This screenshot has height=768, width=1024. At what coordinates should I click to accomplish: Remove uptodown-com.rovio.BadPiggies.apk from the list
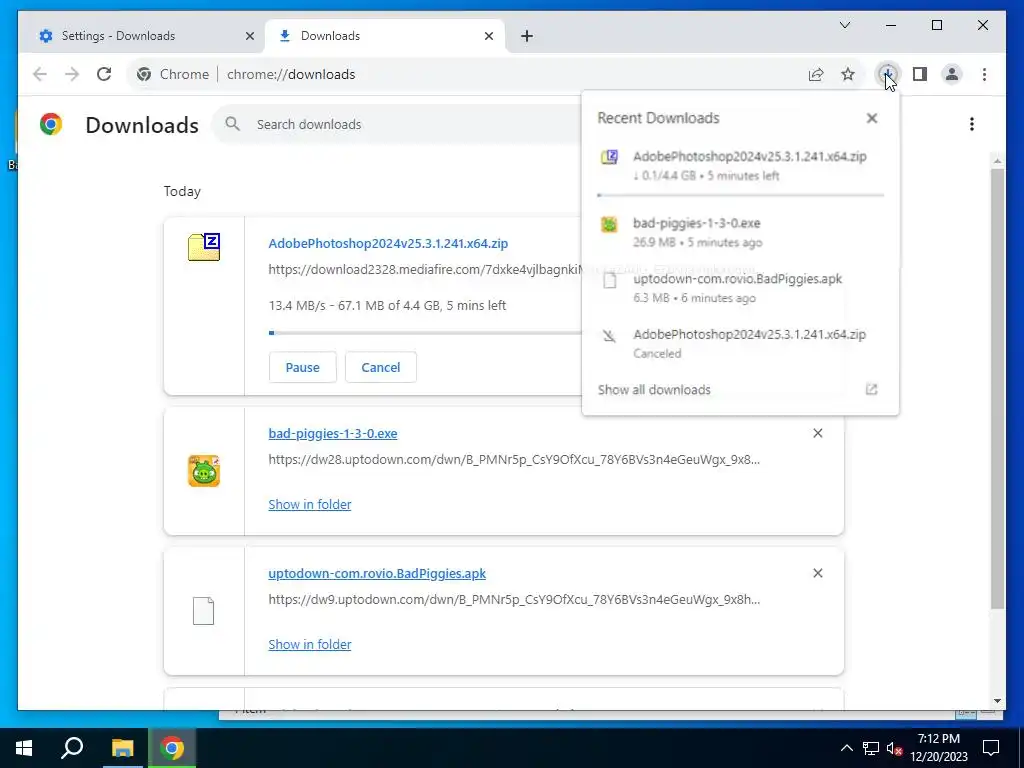click(818, 573)
